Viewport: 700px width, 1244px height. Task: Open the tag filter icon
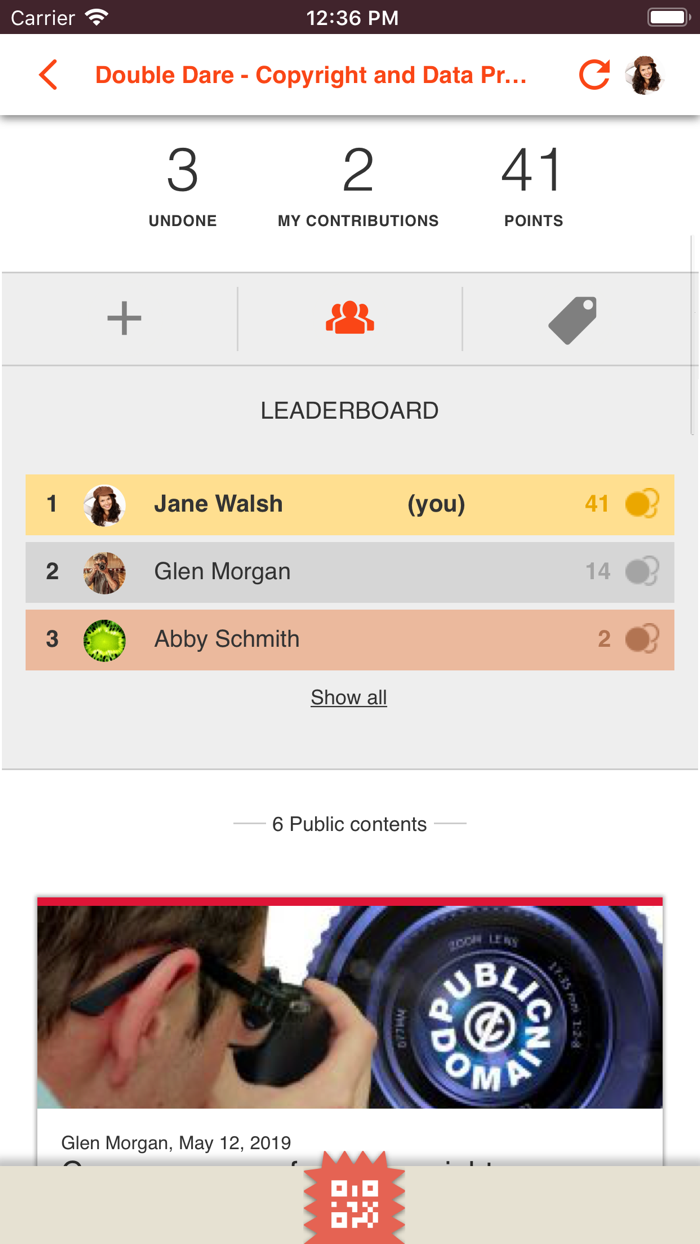(x=572, y=318)
